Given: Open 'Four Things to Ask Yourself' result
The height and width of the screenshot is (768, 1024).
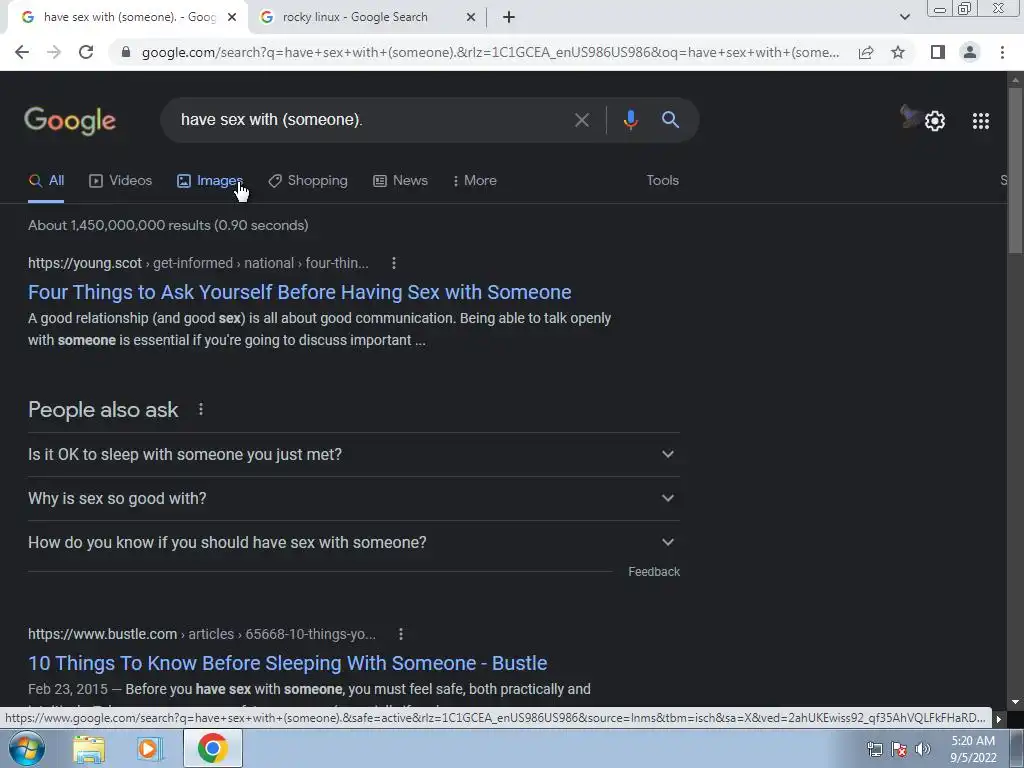Looking at the screenshot, I should [x=300, y=292].
